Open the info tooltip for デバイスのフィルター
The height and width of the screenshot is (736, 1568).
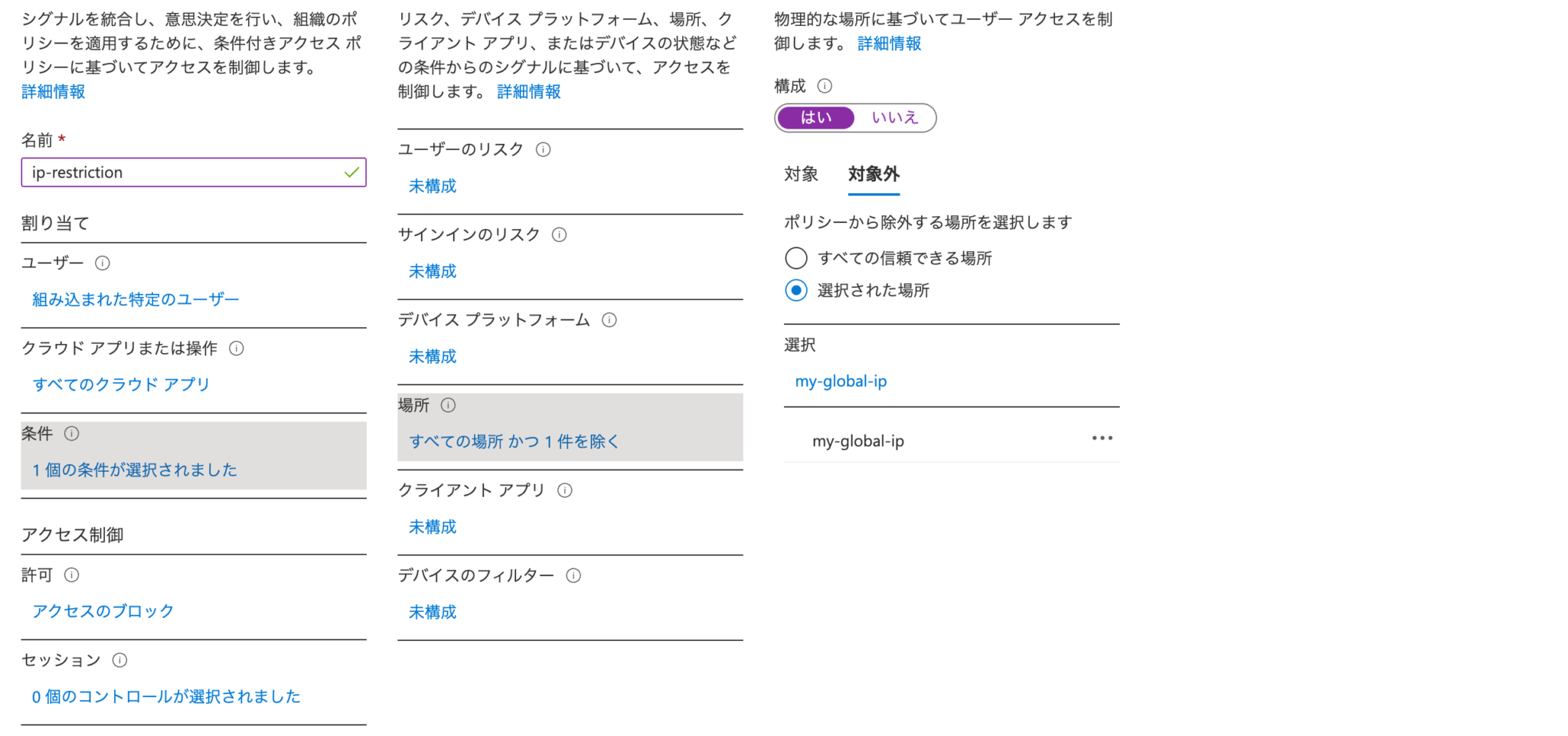coord(573,575)
